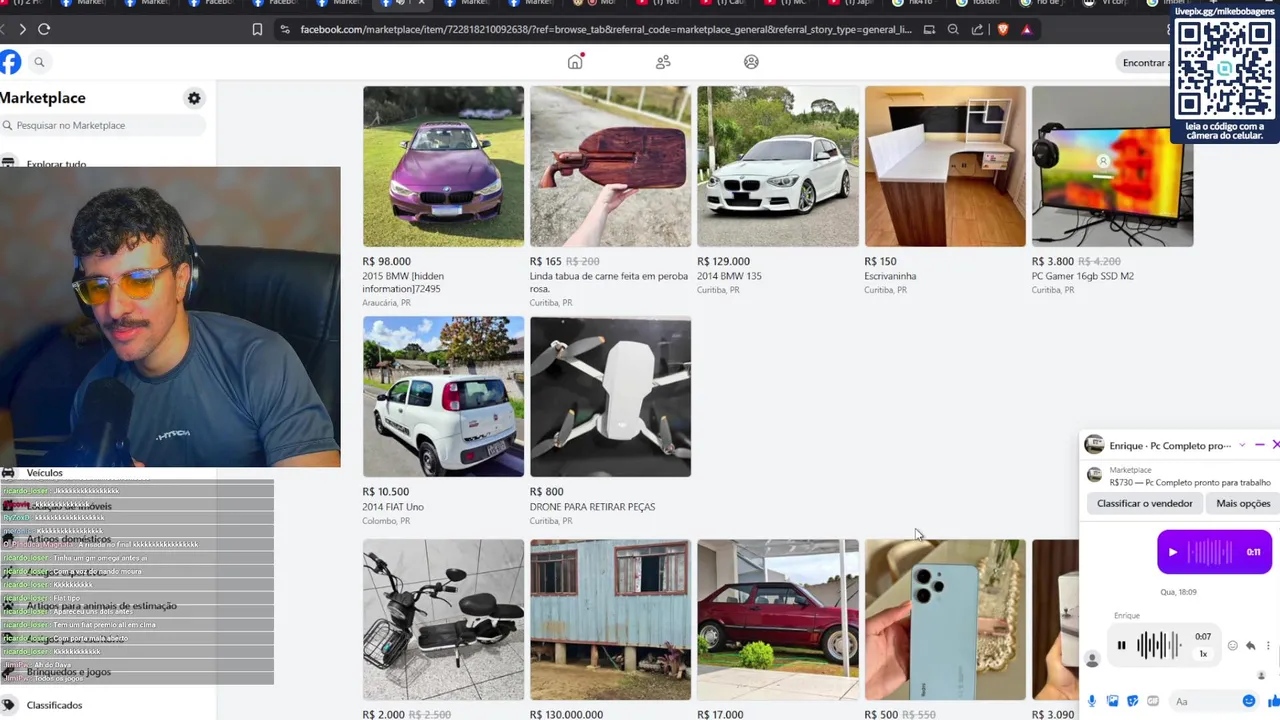Viewport: 1280px width, 720px height.
Task: Choose a sticker in chat
Action: 1133,701
